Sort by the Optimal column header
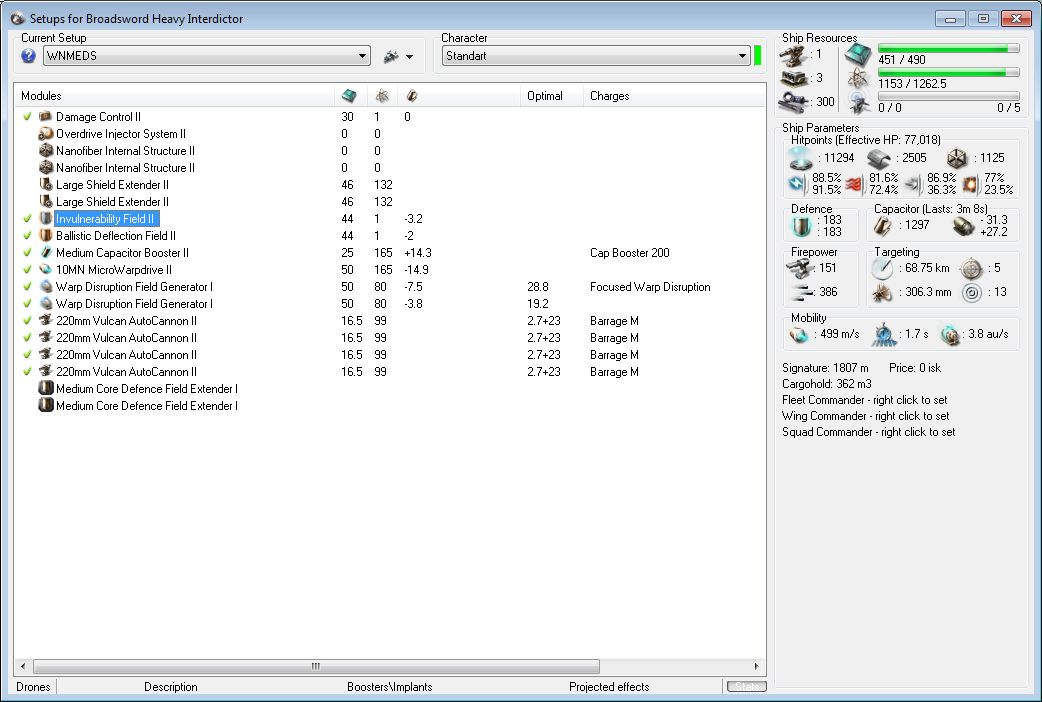This screenshot has width=1042, height=702. click(x=552, y=96)
